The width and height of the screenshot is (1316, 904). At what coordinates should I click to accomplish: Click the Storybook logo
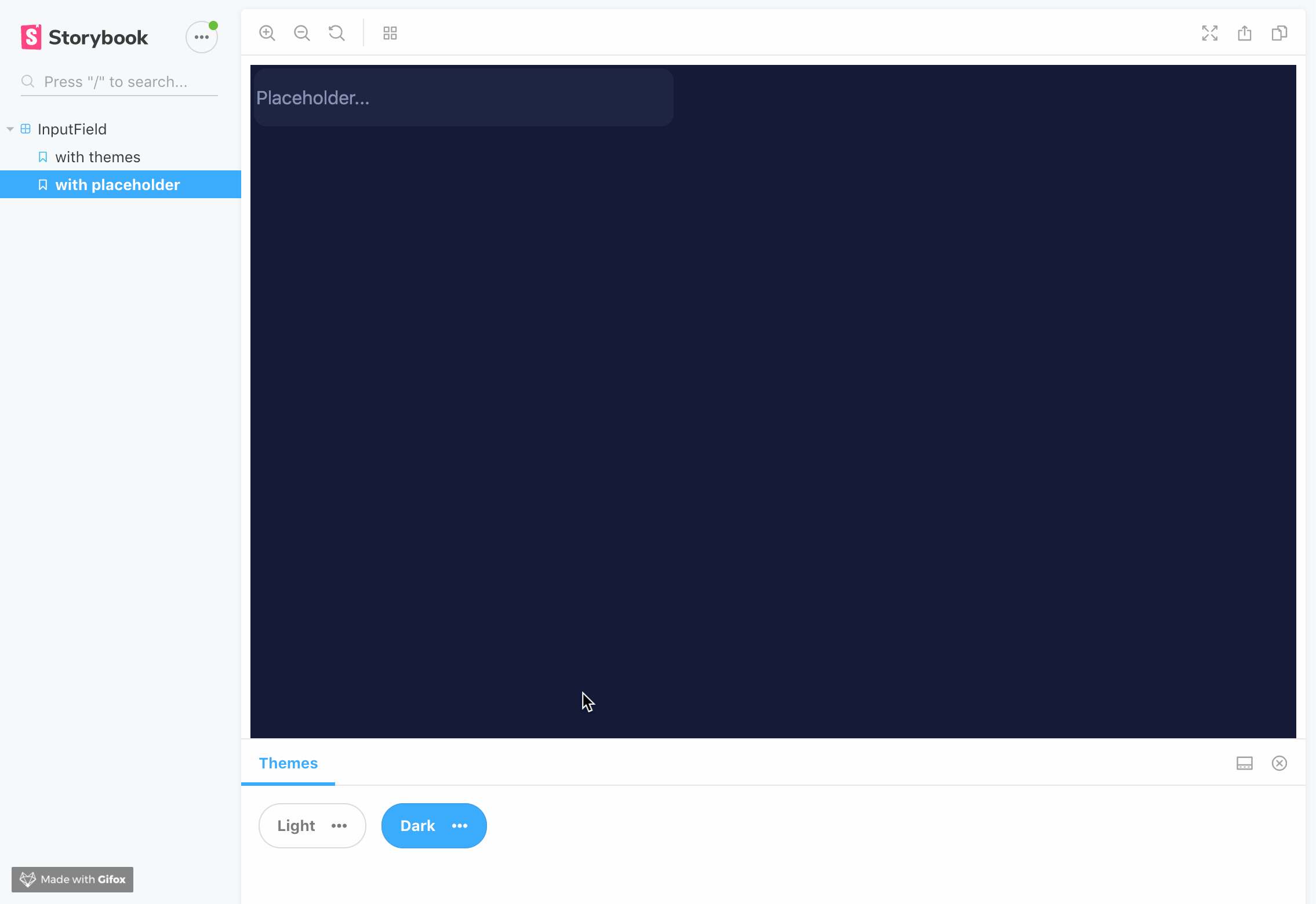85,37
